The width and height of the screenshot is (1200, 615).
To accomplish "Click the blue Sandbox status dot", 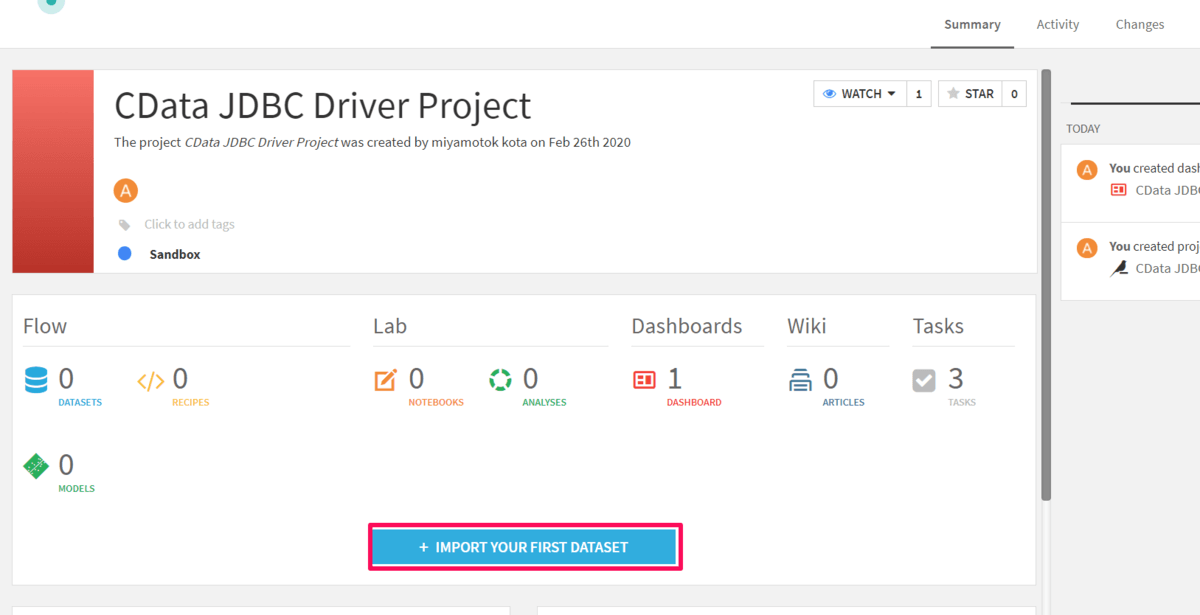I will pos(125,254).
